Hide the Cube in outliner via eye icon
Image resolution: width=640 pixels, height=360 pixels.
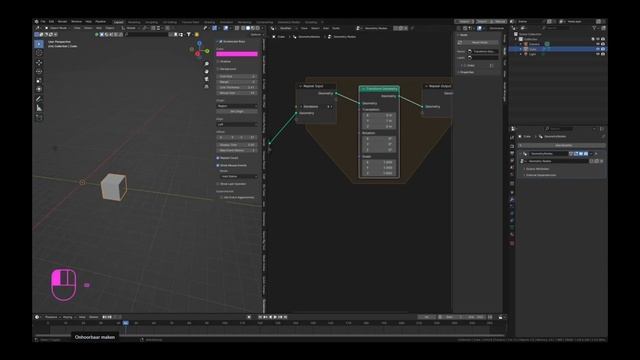598,49
